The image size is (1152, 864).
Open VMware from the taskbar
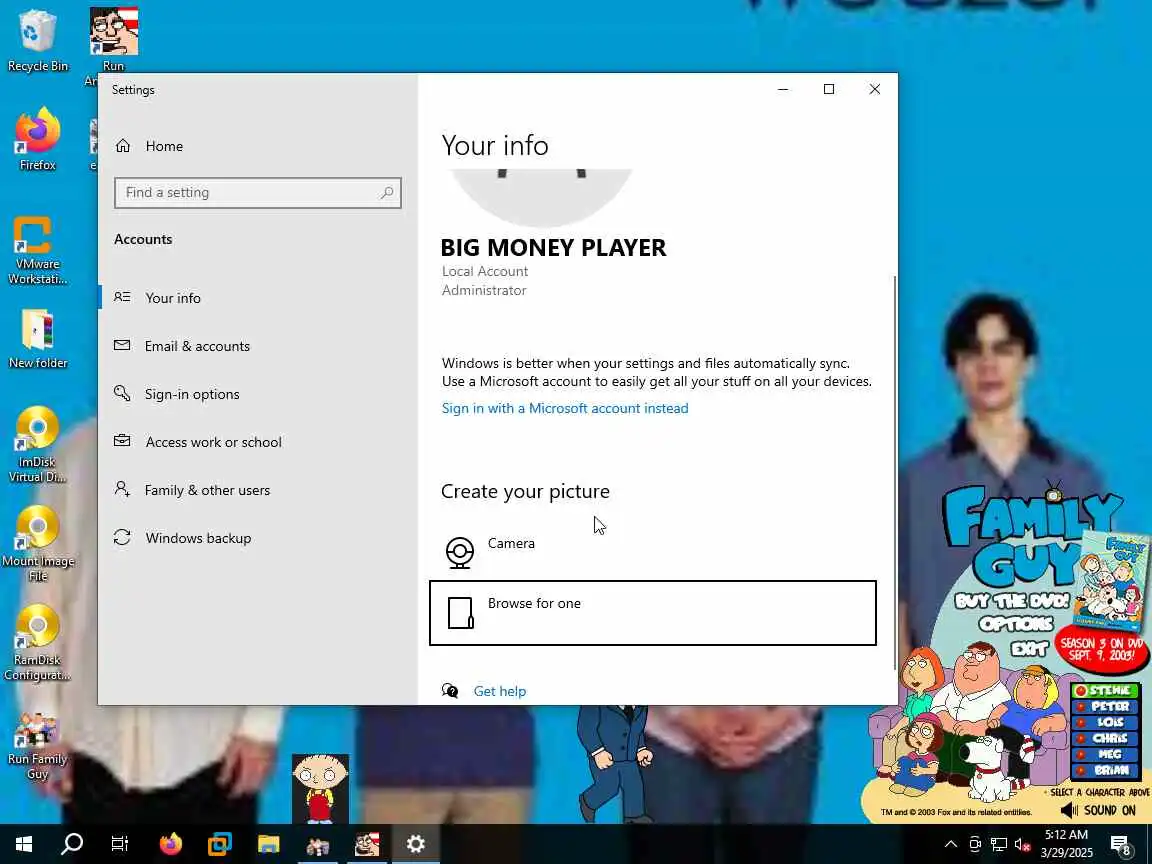[x=220, y=844]
